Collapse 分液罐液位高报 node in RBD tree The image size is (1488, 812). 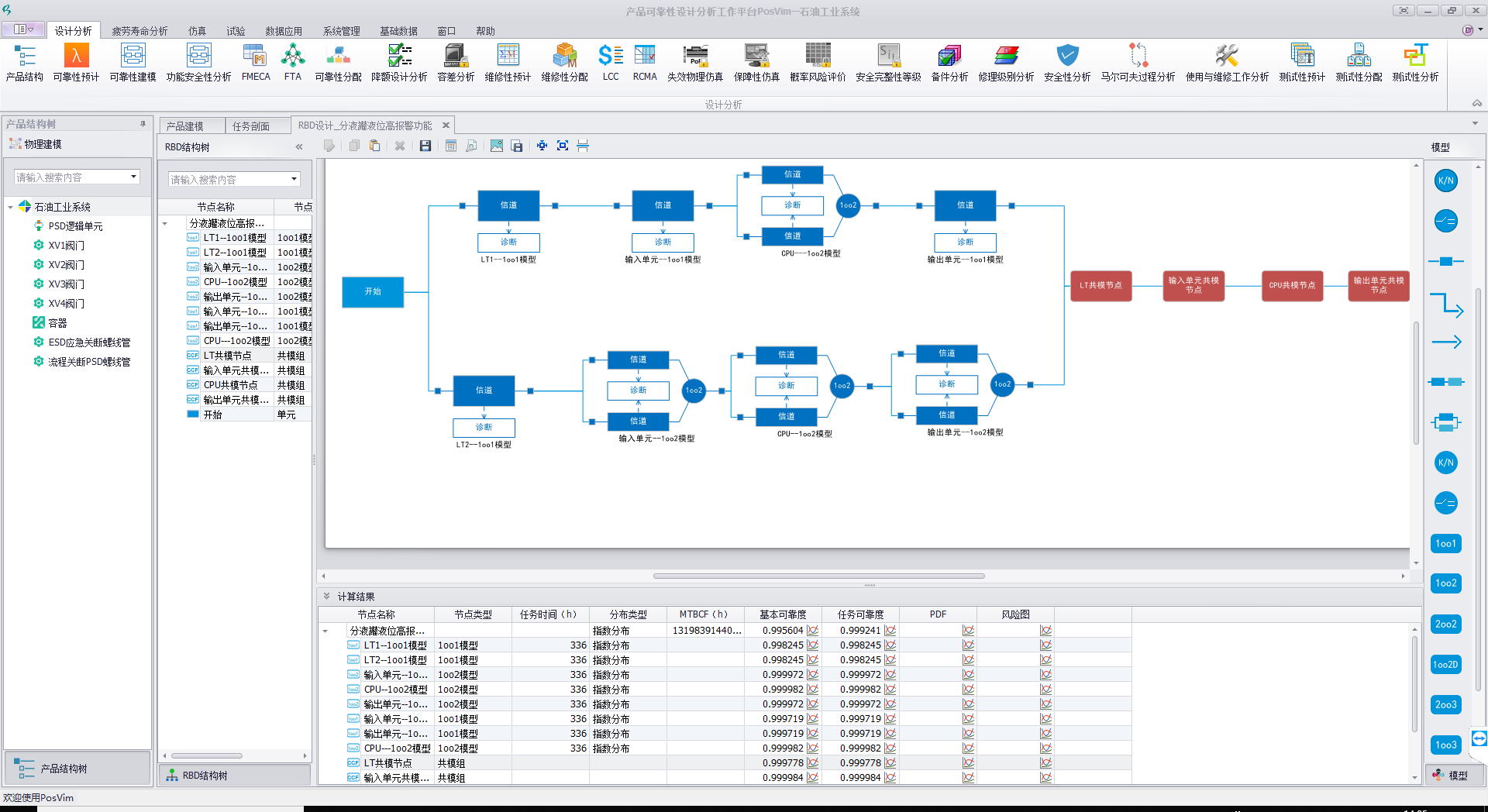coord(165,223)
